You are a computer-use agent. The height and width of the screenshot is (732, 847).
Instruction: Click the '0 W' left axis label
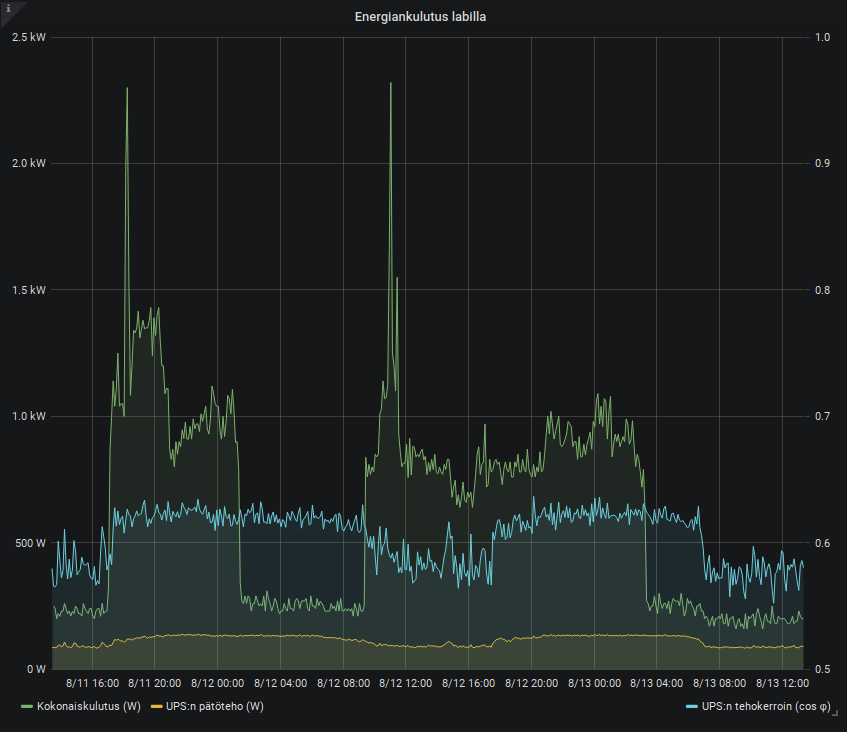(36, 669)
